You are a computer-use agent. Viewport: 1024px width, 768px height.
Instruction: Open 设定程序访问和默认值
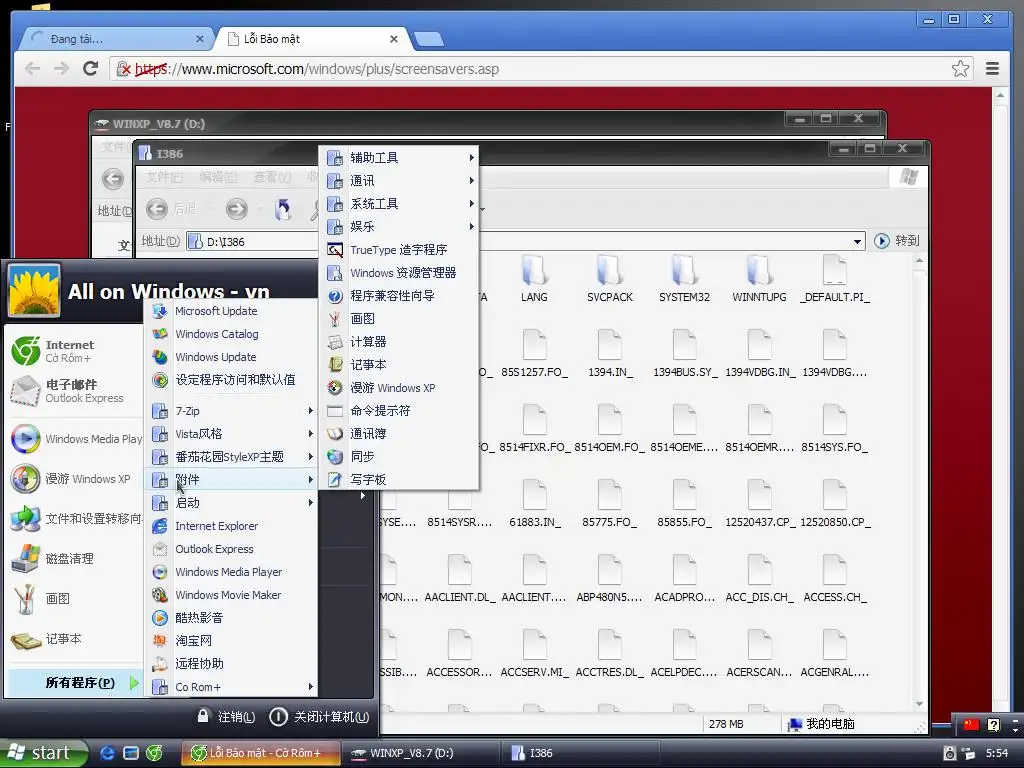[232, 380]
